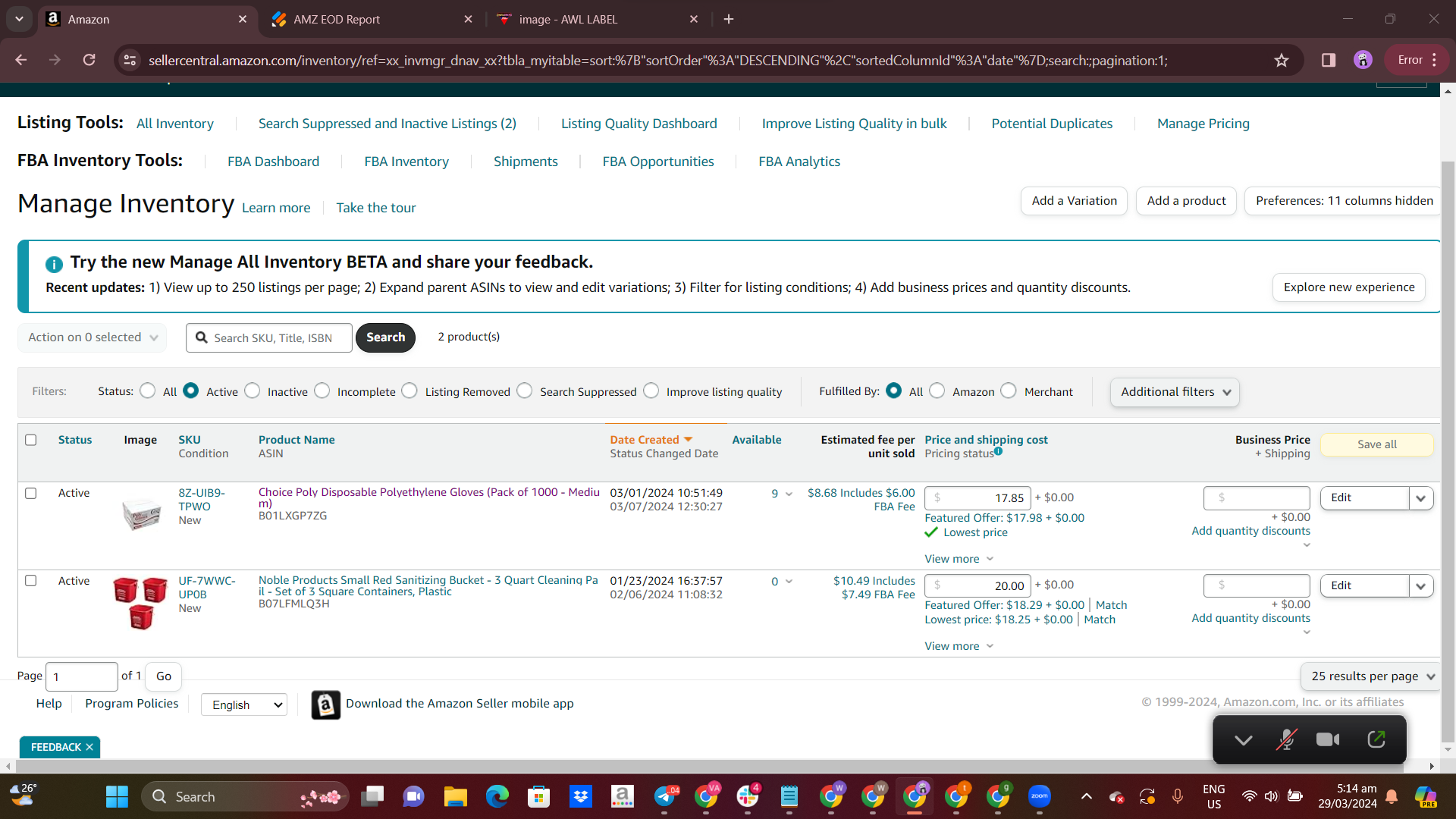Select the Improve listing quality filter
Image resolution: width=1456 pixels, height=819 pixels.
pyautogui.click(x=651, y=391)
